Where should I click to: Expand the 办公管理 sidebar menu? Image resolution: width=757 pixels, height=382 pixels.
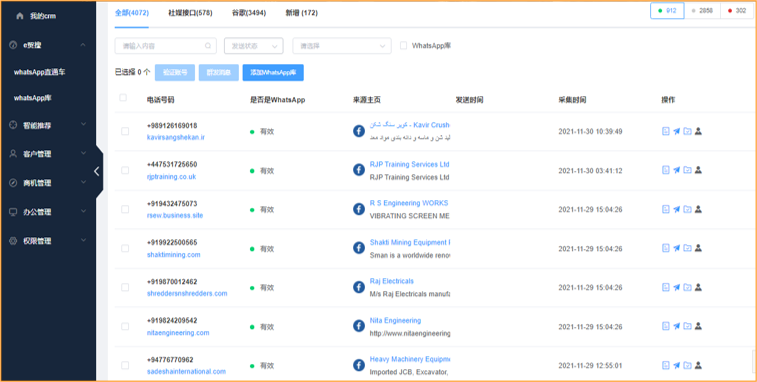click(83, 212)
